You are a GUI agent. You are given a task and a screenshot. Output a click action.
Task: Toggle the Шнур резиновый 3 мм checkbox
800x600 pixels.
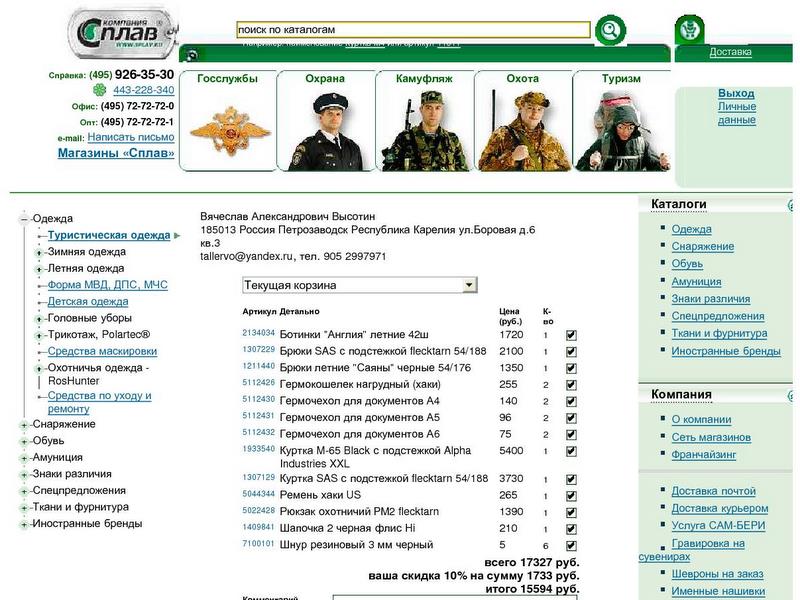[571, 546]
